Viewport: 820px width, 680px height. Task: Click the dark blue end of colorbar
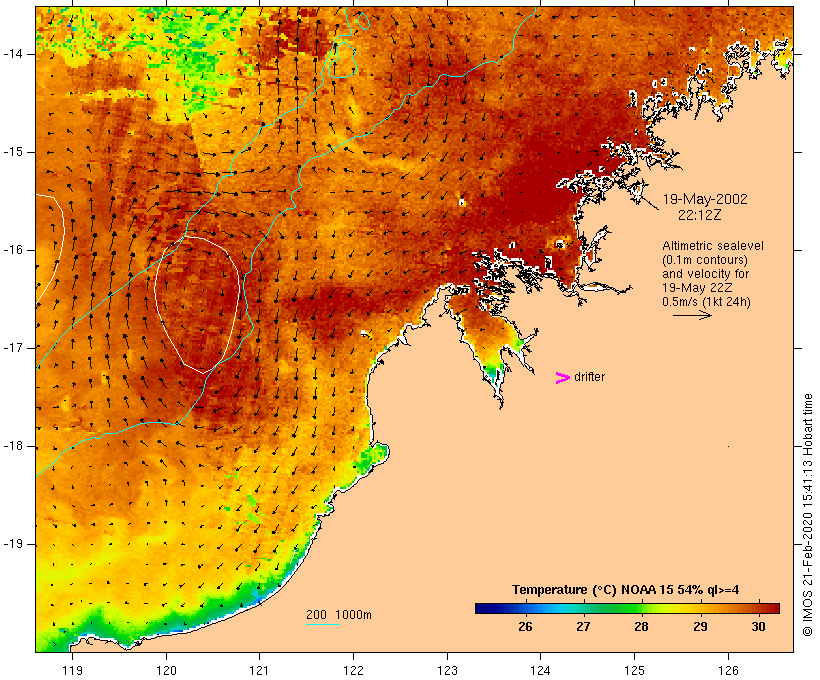tap(484, 608)
